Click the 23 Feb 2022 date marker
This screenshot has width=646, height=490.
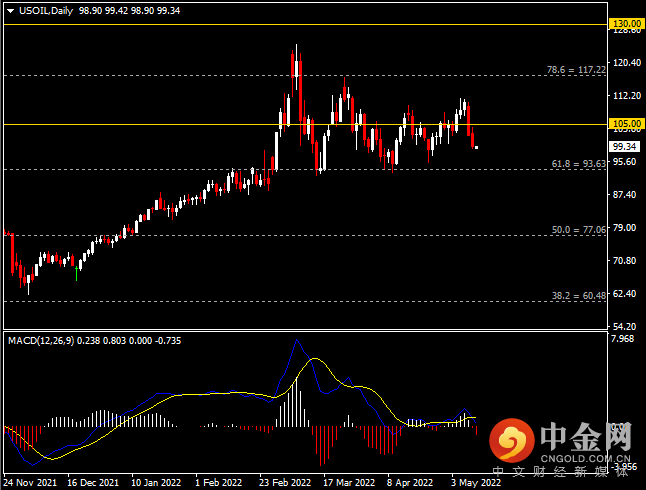(284, 480)
